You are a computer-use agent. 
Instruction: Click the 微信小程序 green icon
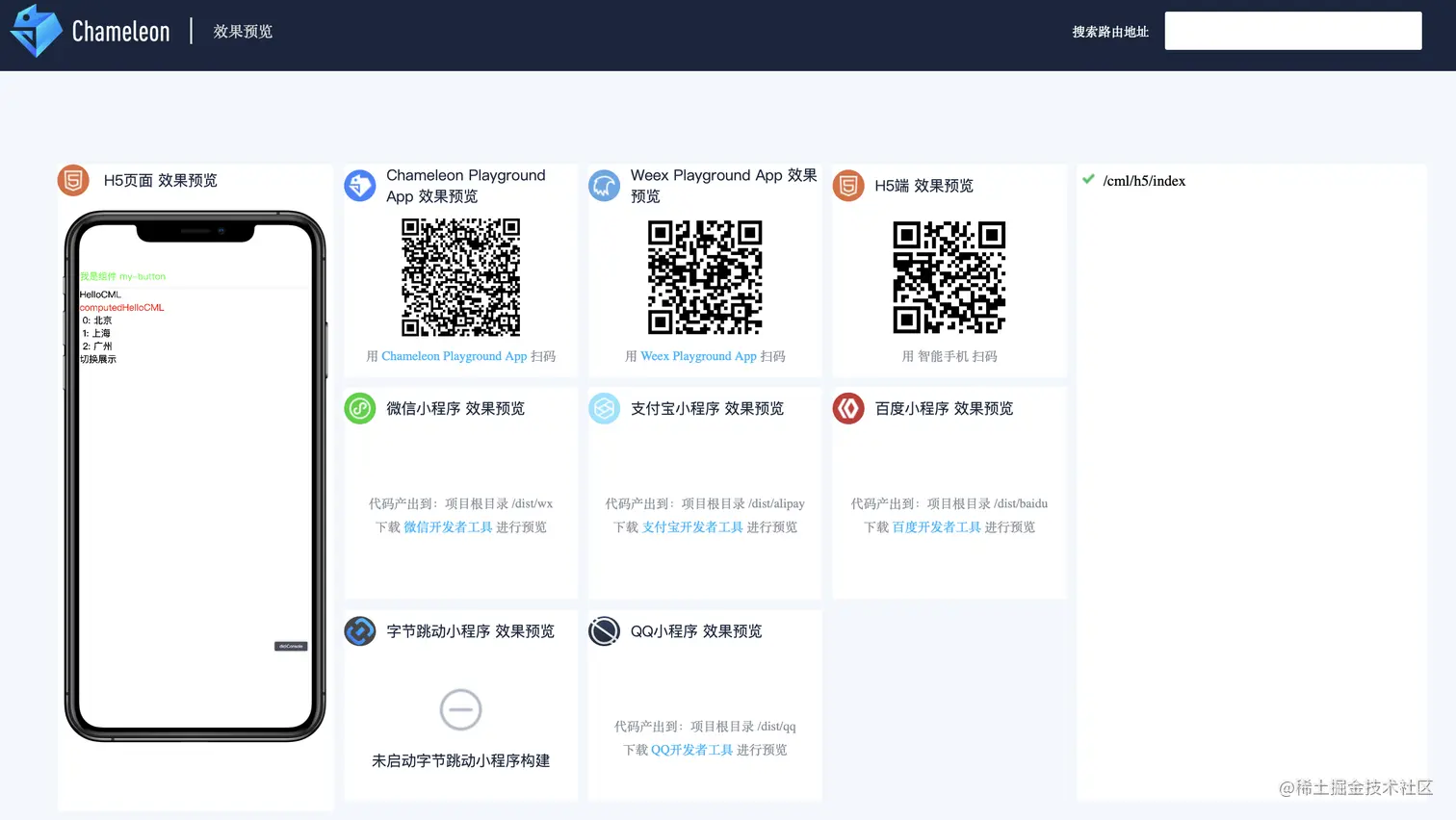(360, 408)
